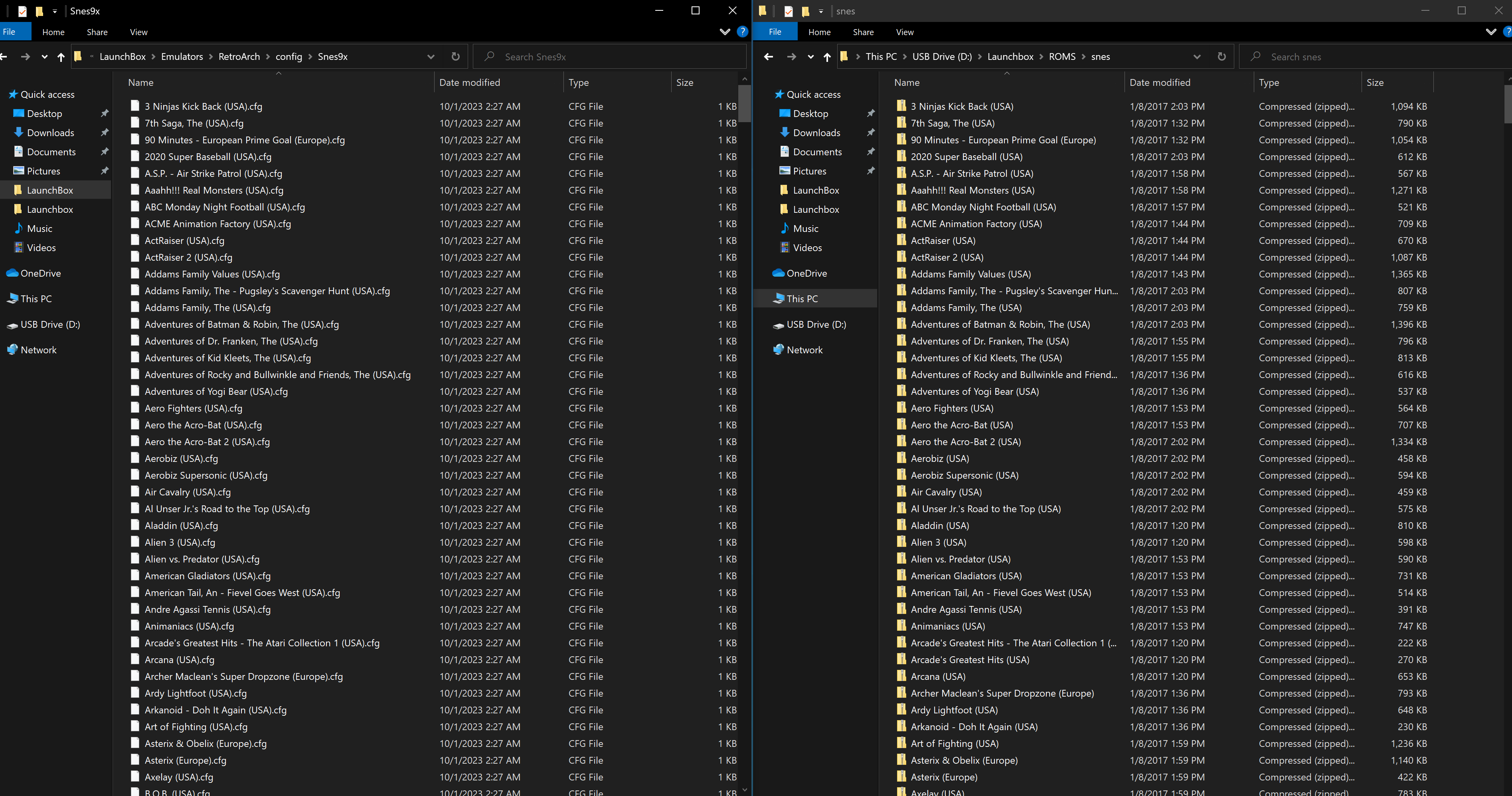Open Share tab in snes window
1512x796 pixels.
pos(863,32)
